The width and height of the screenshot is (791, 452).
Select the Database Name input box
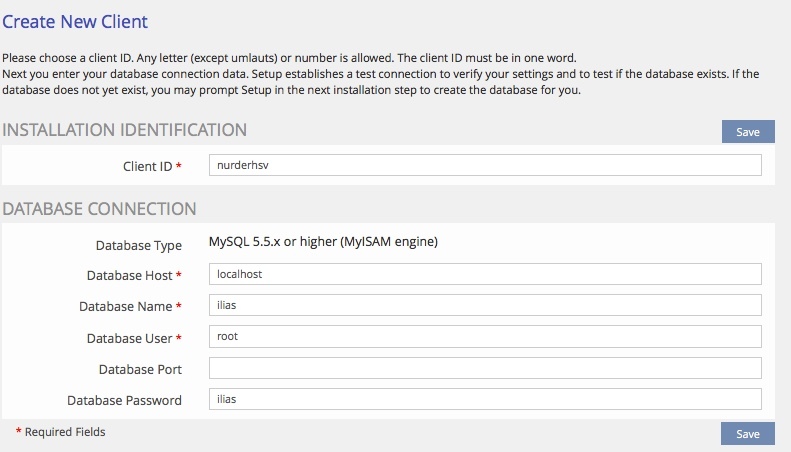click(485, 305)
